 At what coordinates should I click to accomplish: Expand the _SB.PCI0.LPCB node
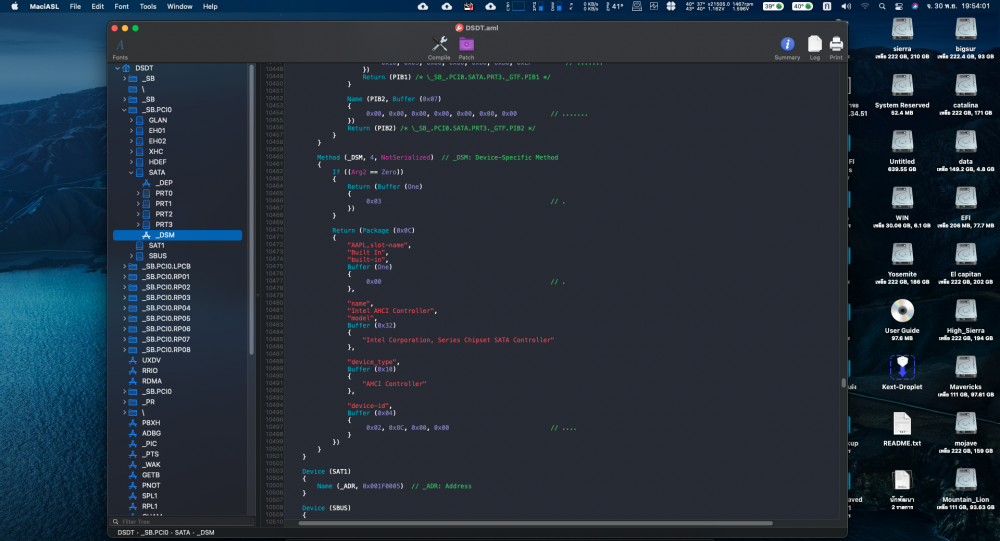tap(124, 266)
